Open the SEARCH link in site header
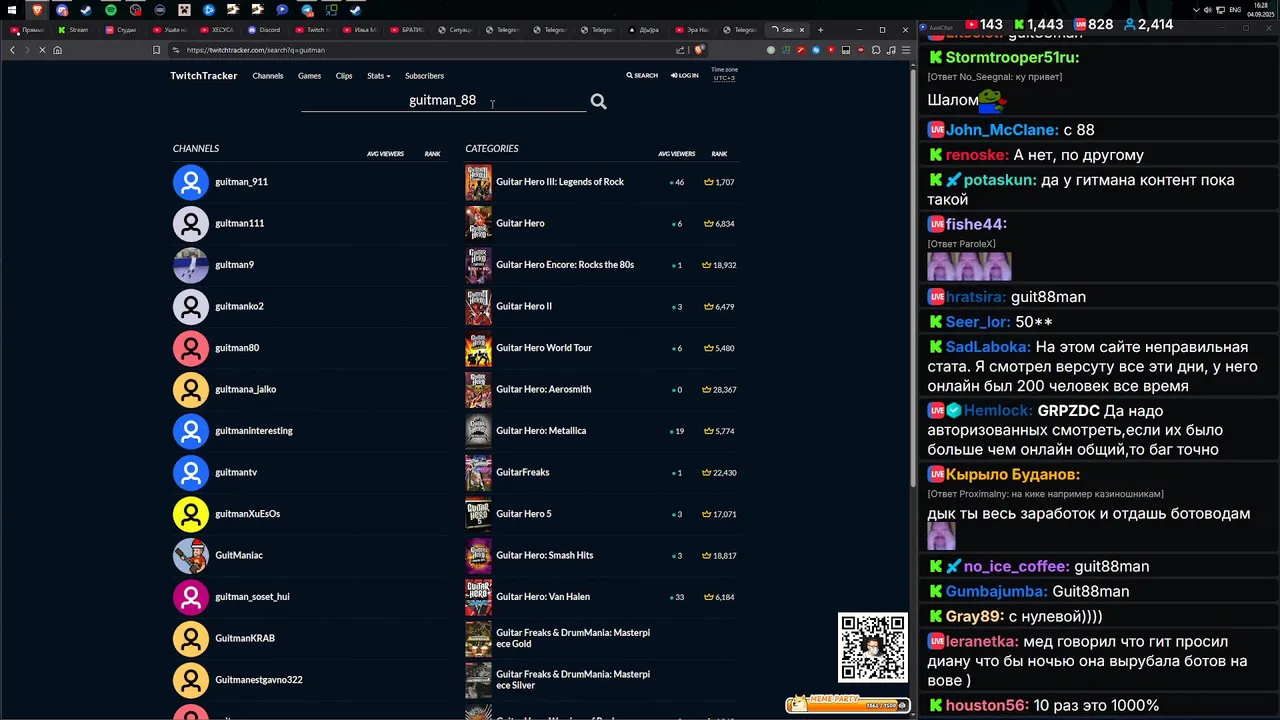This screenshot has height=720, width=1280. pos(642,76)
